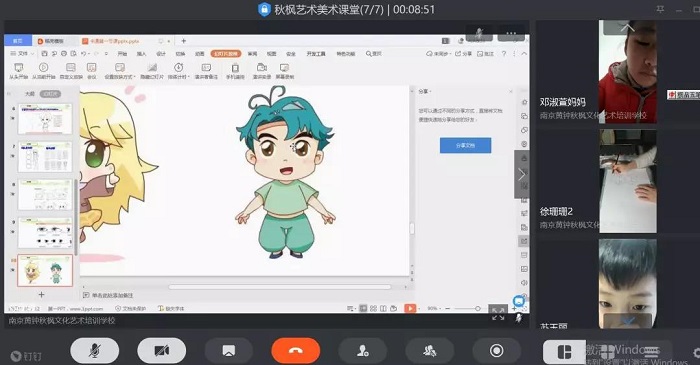The height and width of the screenshot is (365, 700).
Task: Select the "插入" ribbon tab
Action: coord(142,54)
